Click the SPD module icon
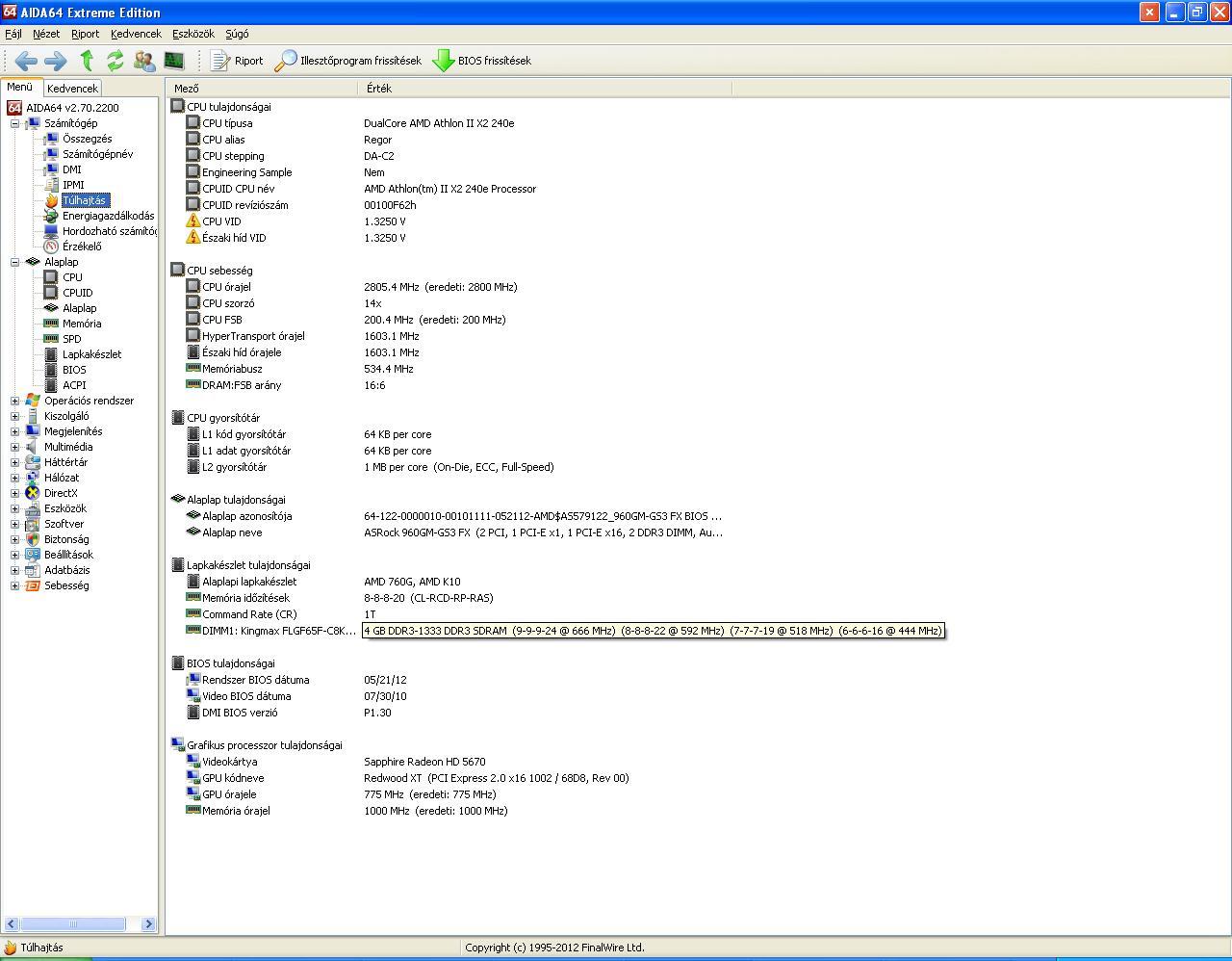Image resolution: width=1232 pixels, height=961 pixels. (51, 339)
